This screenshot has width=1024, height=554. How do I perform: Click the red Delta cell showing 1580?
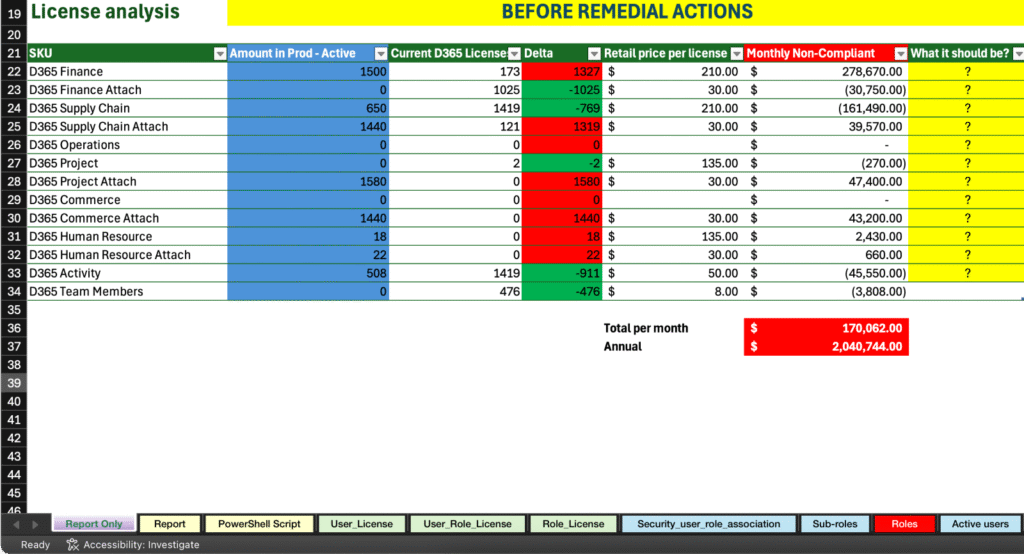coord(562,181)
